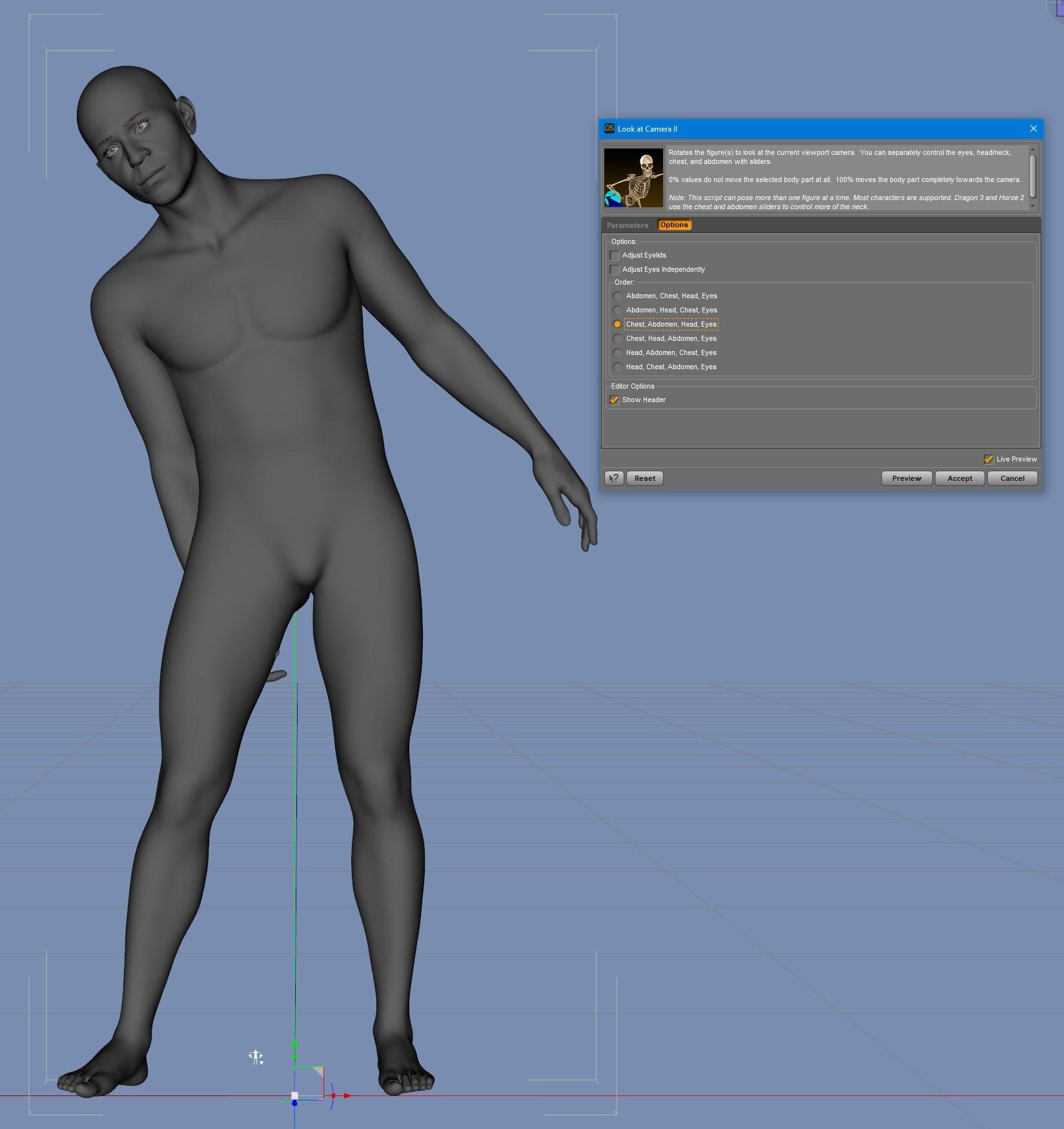Click the skeleton thumbnail in the header
Screen dimensions: 1064x1129
[x=633, y=178]
